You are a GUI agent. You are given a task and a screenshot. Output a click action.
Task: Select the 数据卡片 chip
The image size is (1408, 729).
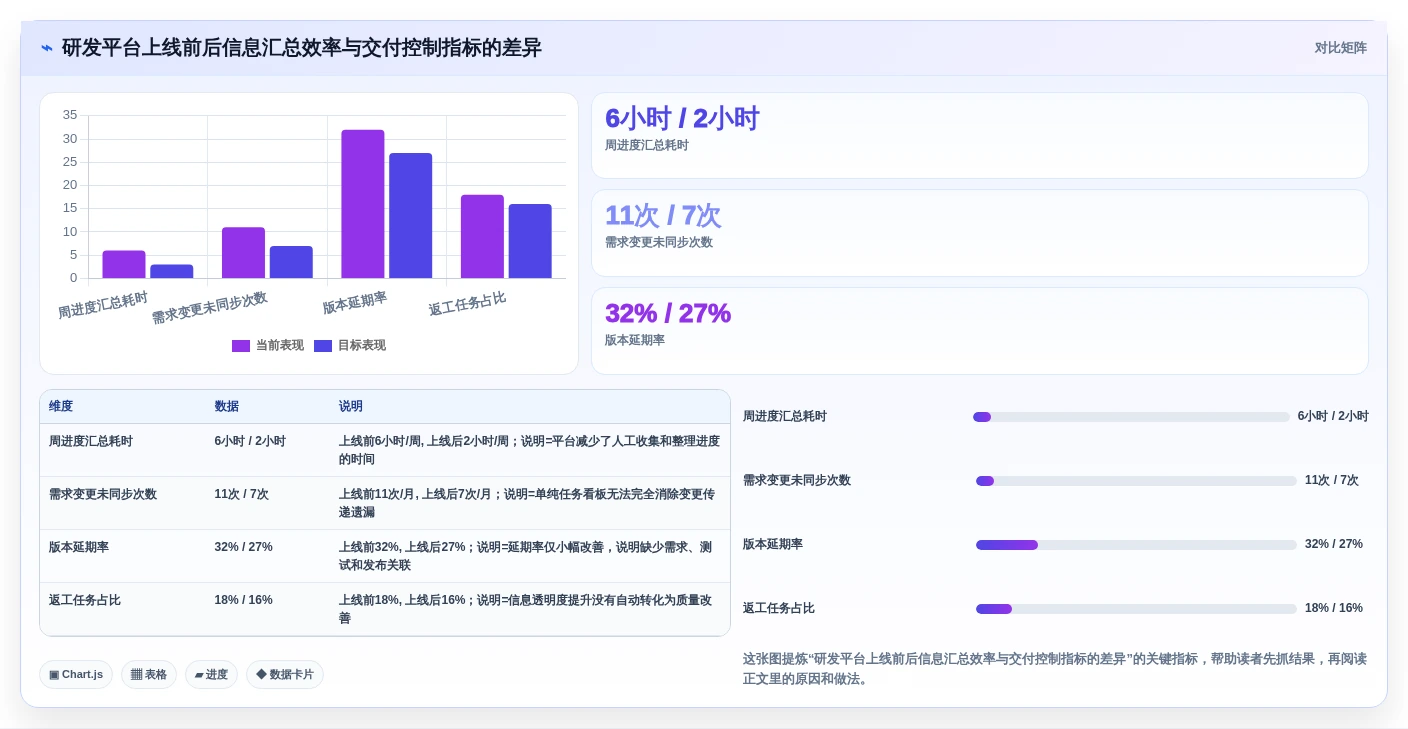285,675
